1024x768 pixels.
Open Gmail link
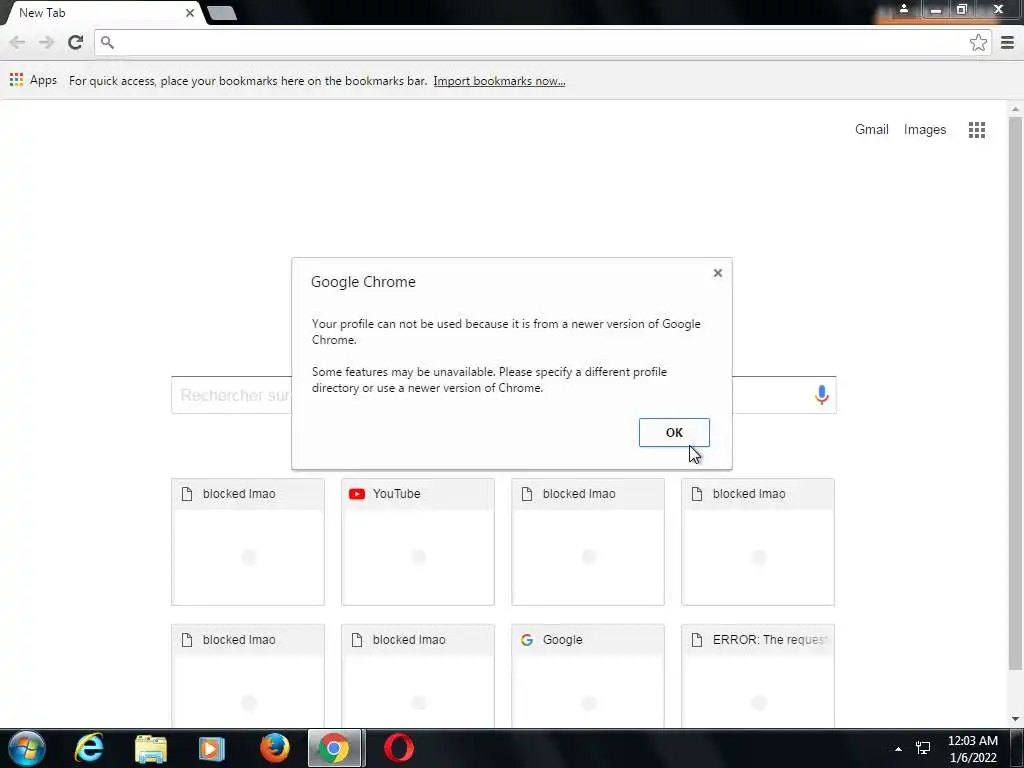(872, 129)
